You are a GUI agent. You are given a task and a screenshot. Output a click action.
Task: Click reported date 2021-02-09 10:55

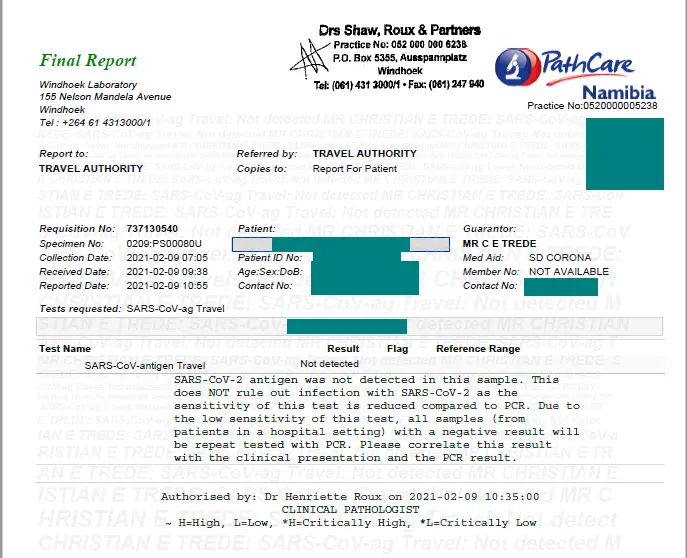[x=167, y=286]
